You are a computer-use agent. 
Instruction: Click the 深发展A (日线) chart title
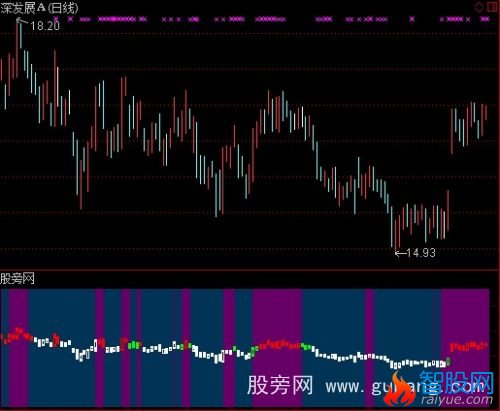coord(39,8)
